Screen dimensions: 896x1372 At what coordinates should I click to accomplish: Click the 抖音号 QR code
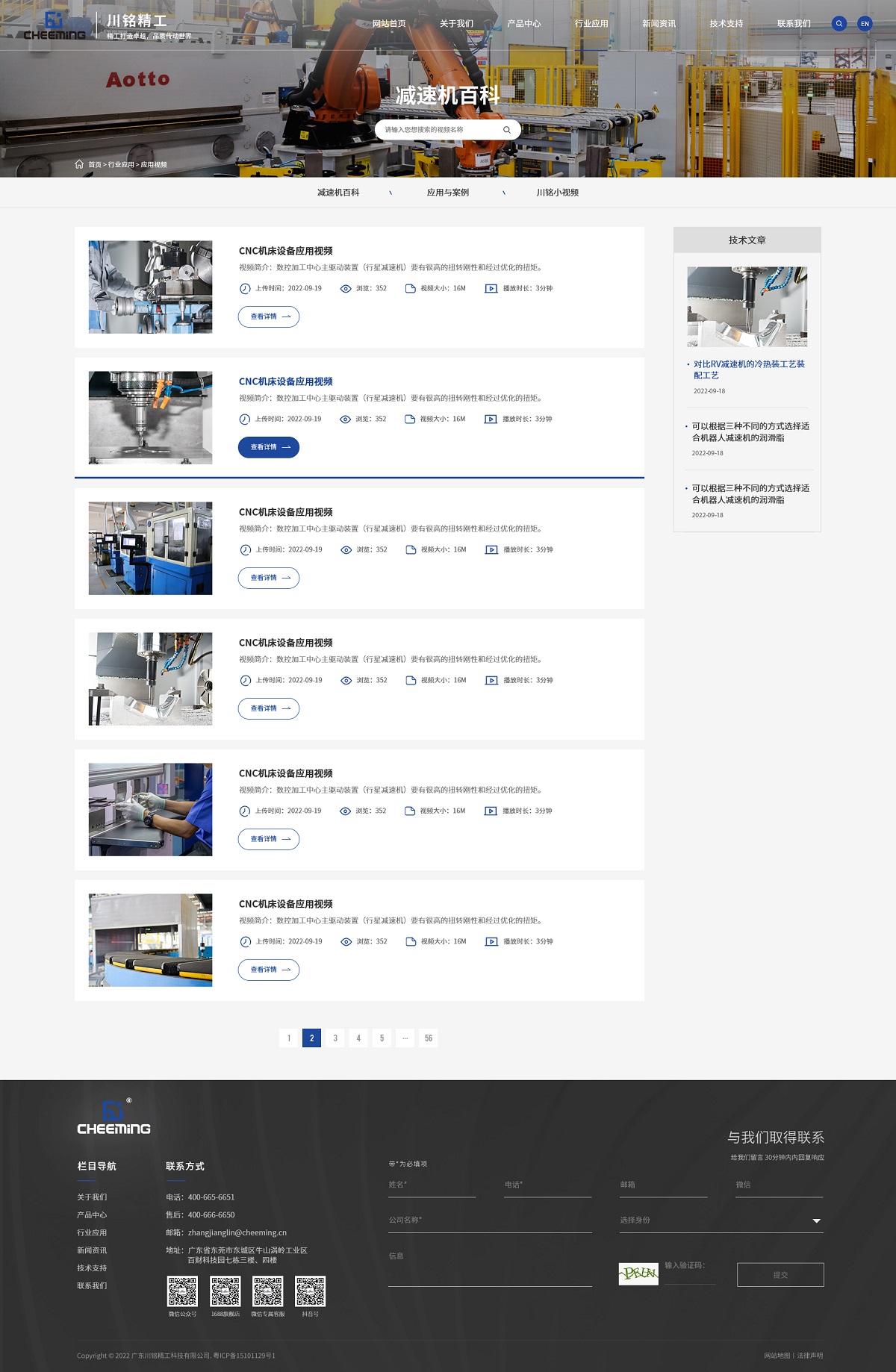coord(311,1291)
